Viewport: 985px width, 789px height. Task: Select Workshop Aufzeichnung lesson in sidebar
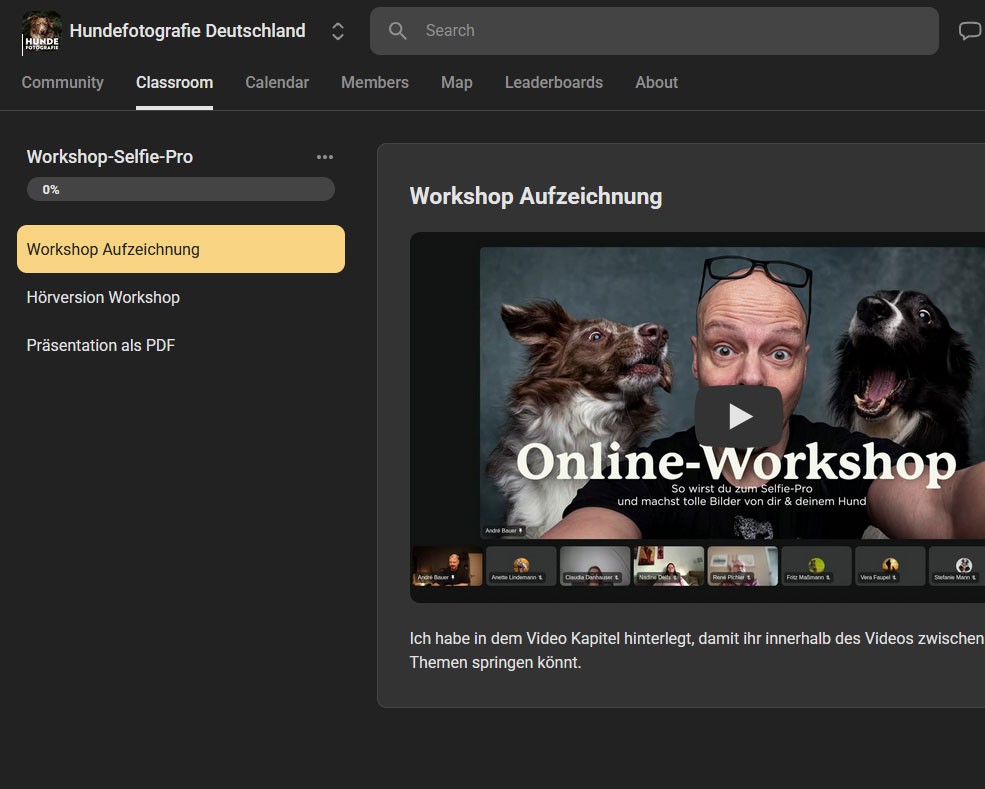[181, 249]
